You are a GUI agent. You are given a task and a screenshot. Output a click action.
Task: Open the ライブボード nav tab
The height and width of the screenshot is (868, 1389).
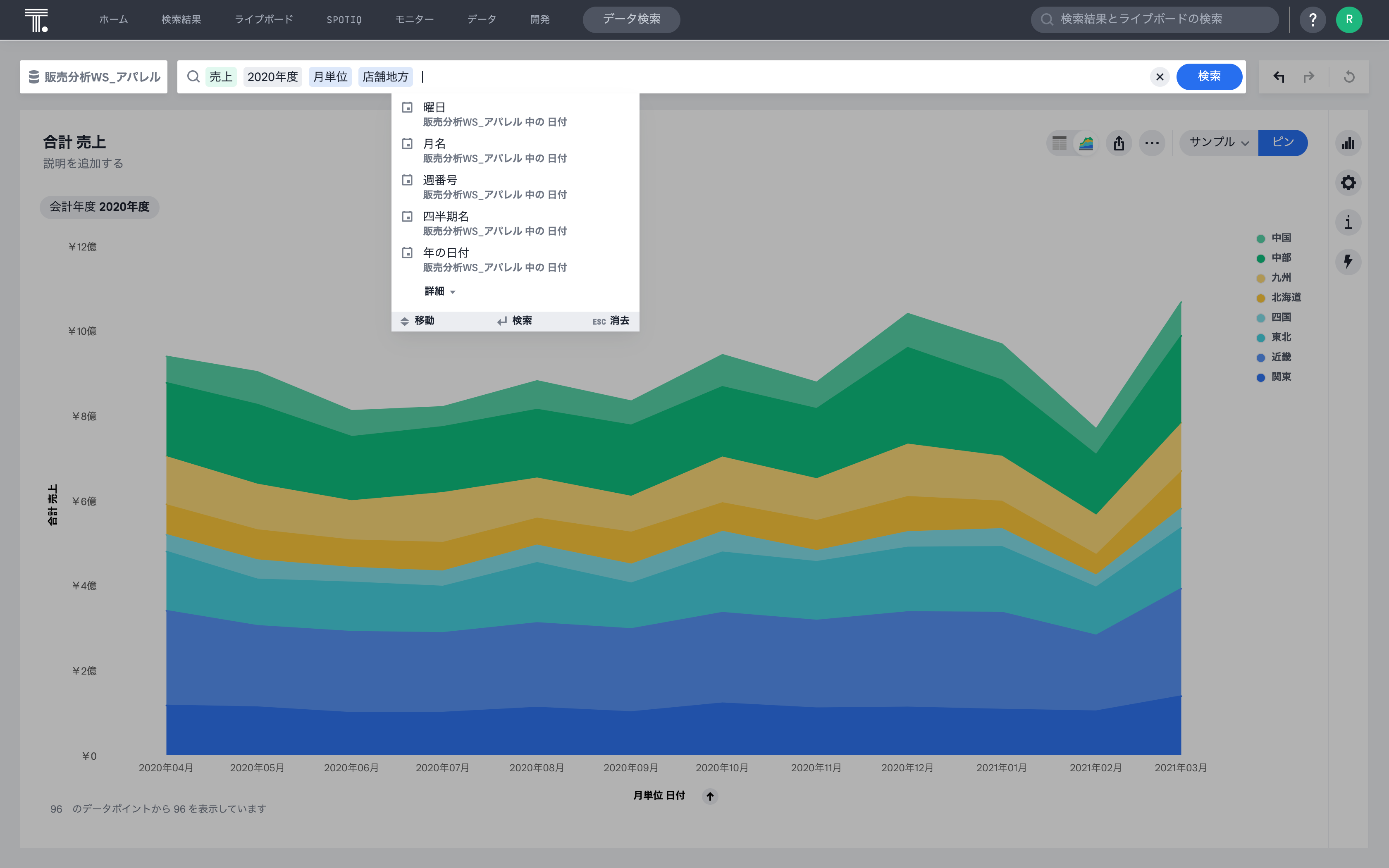[x=263, y=19]
